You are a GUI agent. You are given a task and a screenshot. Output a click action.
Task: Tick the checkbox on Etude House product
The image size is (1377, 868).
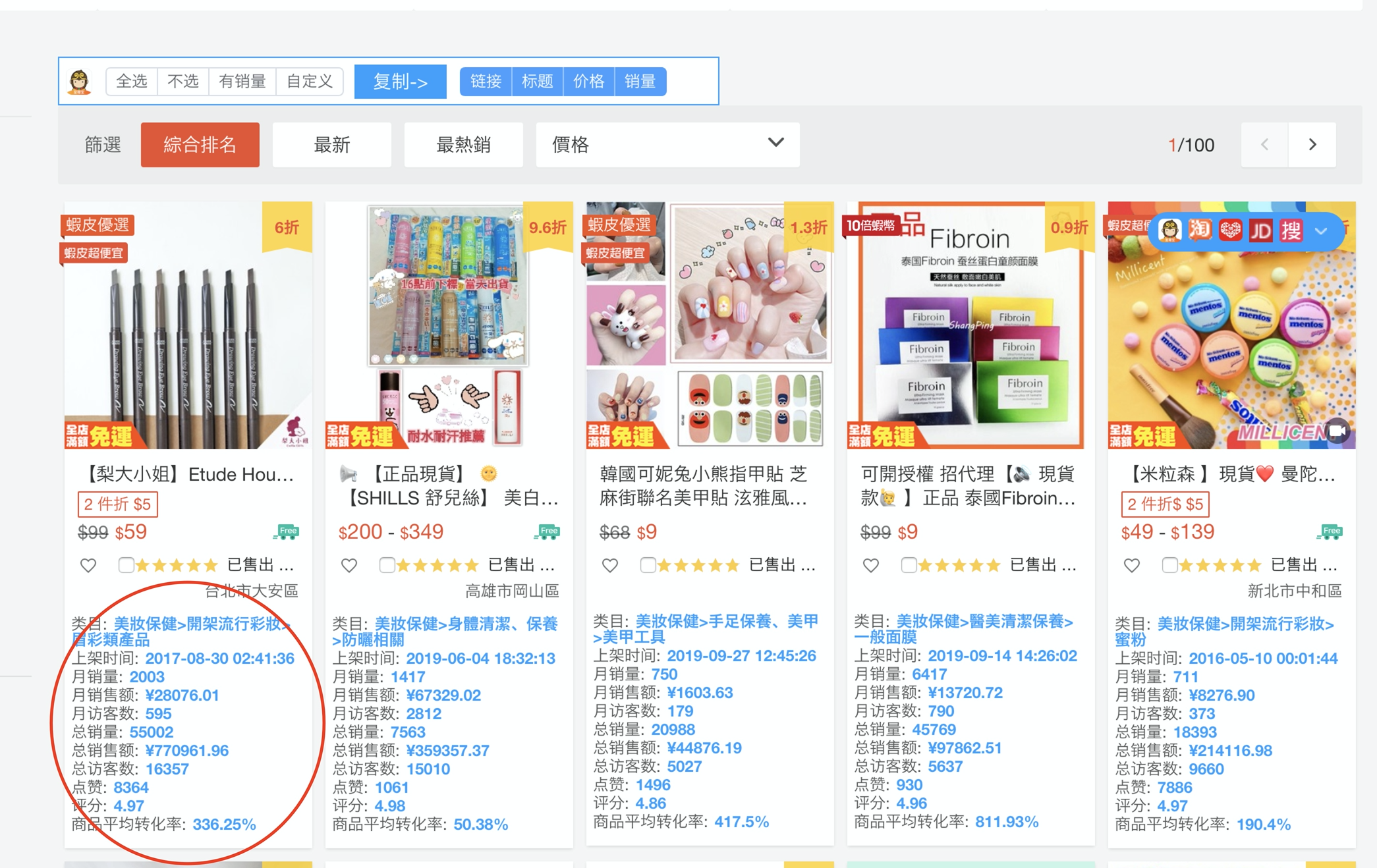(x=126, y=564)
